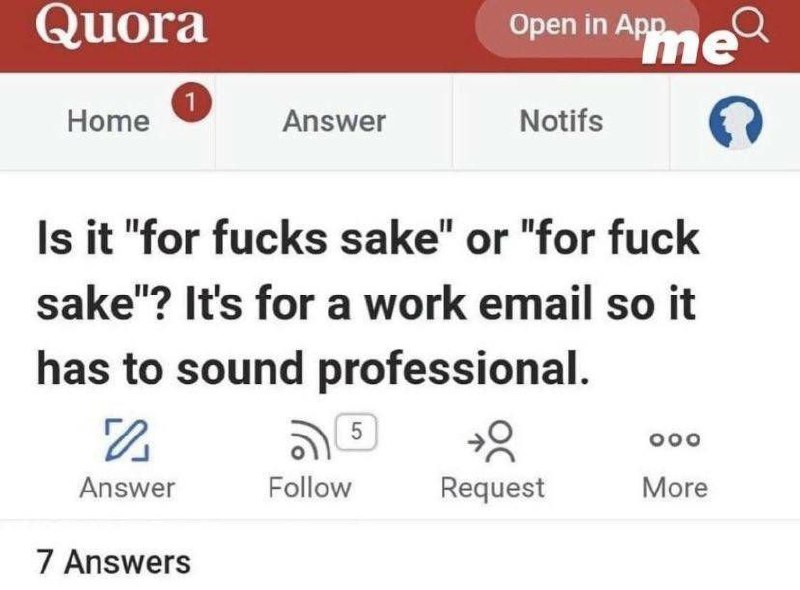Click the follower count badge showing 5
The width and height of the screenshot is (800, 590).
356,432
